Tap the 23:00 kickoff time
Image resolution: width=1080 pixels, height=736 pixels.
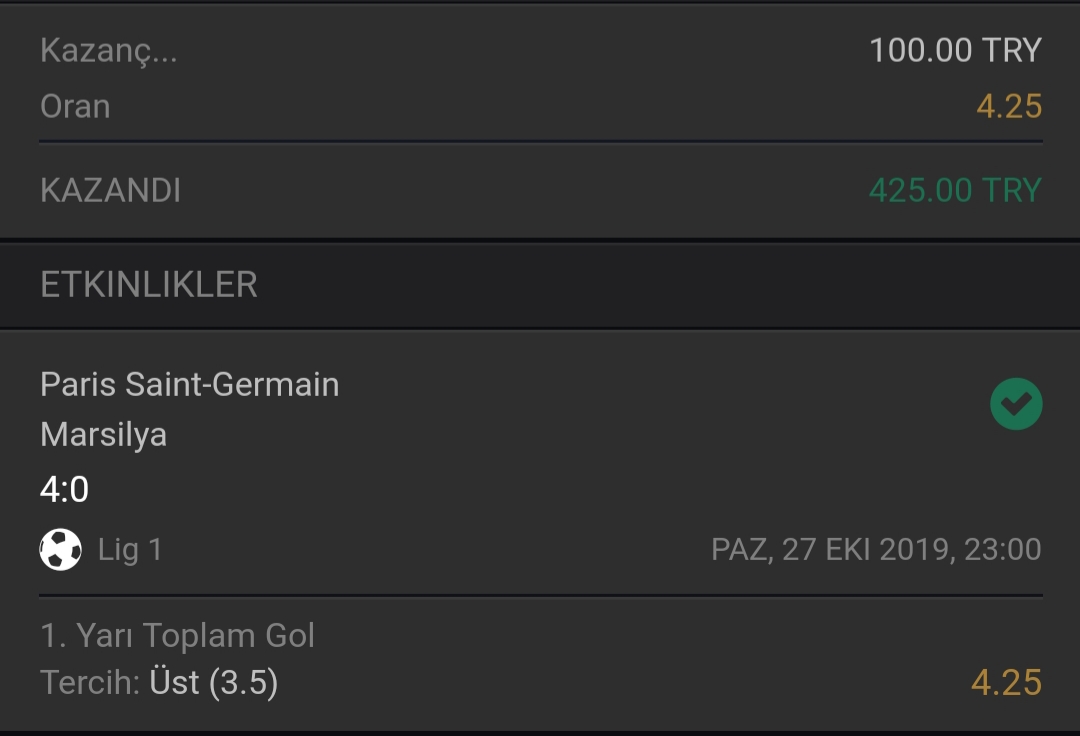coord(1002,549)
